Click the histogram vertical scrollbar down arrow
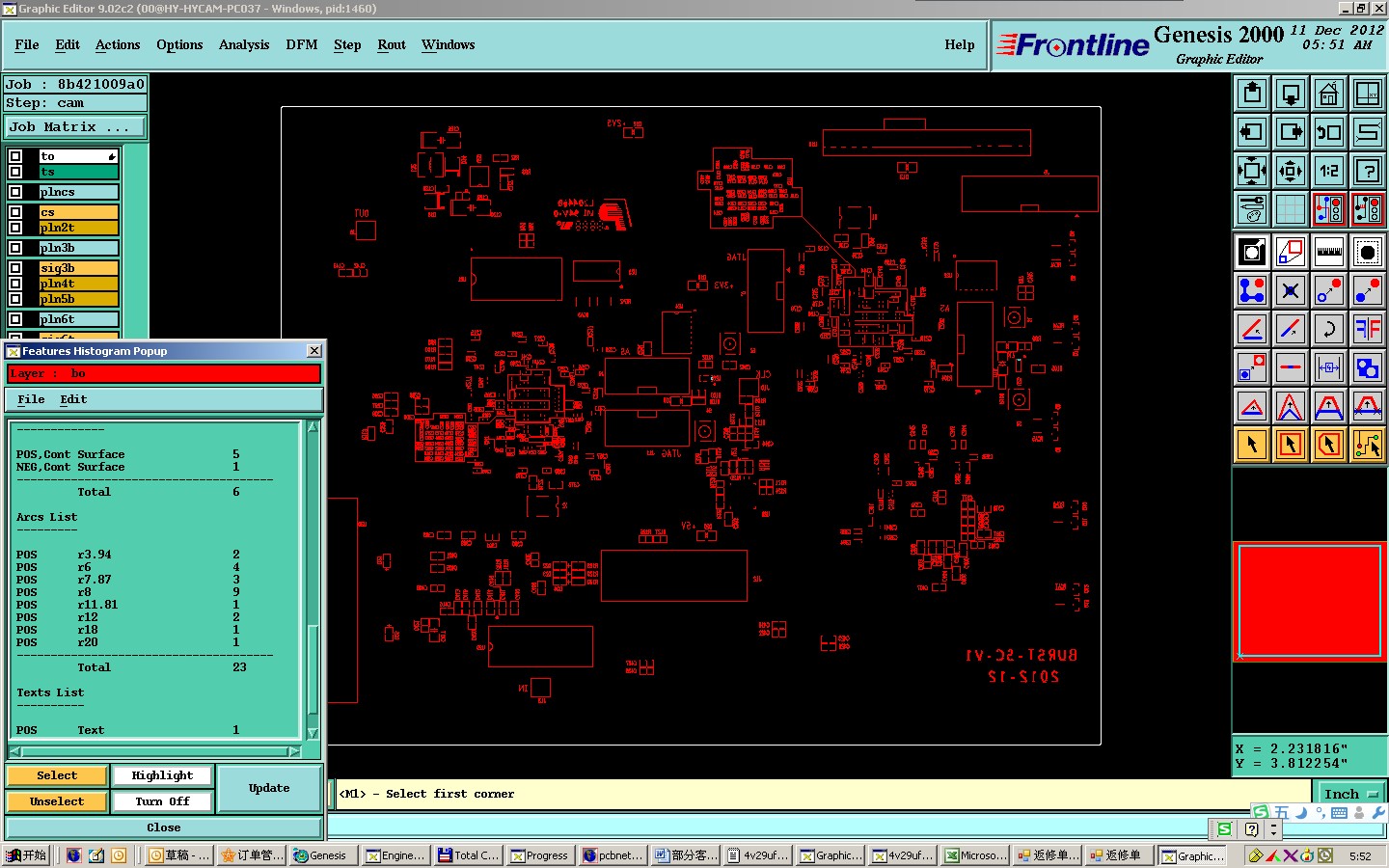1389x868 pixels. (x=313, y=734)
